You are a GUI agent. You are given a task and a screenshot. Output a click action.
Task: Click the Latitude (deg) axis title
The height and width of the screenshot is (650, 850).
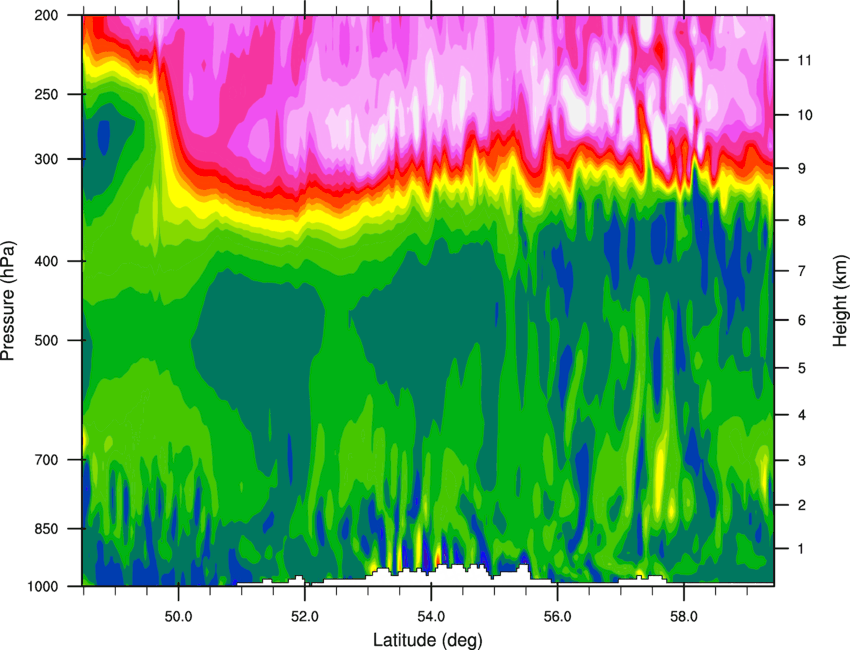pos(427,640)
